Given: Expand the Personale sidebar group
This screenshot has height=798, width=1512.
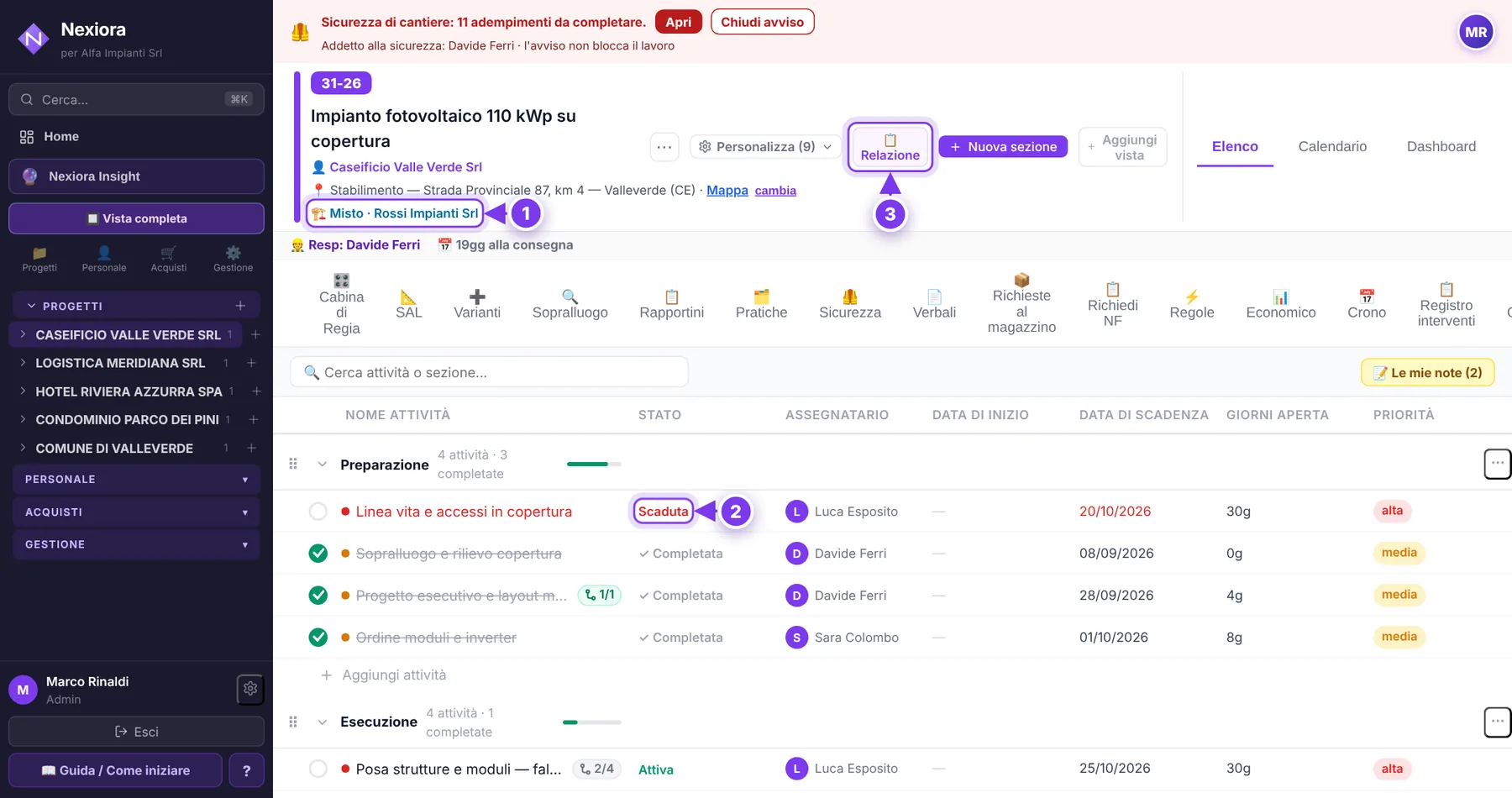Looking at the screenshot, I should (x=136, y=479).
